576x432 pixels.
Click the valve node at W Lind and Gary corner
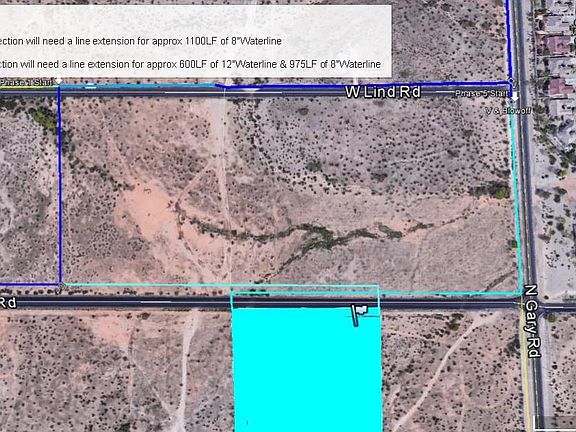(511, 81)
